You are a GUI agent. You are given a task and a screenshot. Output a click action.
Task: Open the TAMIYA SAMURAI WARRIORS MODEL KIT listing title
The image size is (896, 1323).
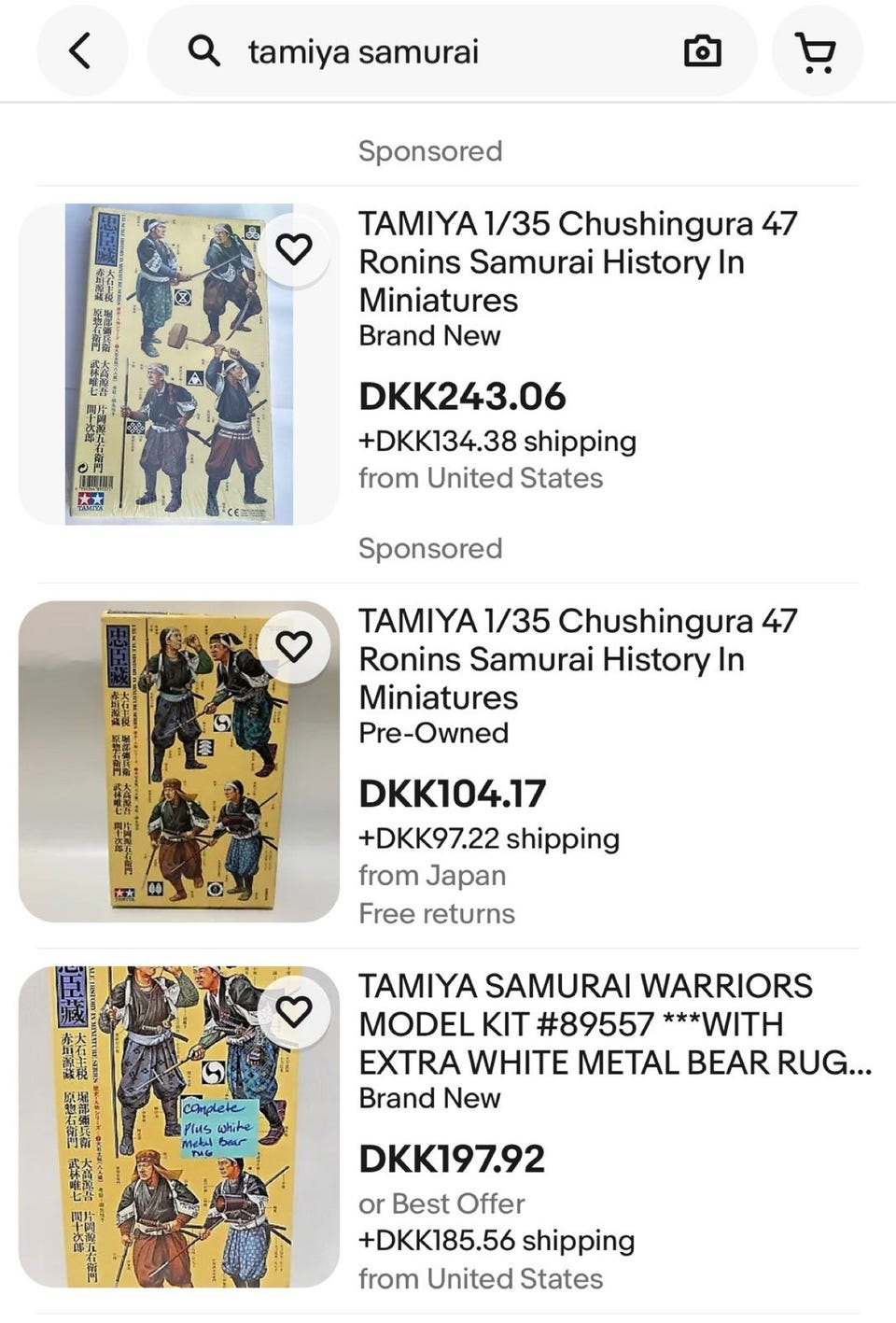click(x=615, y=1024)
